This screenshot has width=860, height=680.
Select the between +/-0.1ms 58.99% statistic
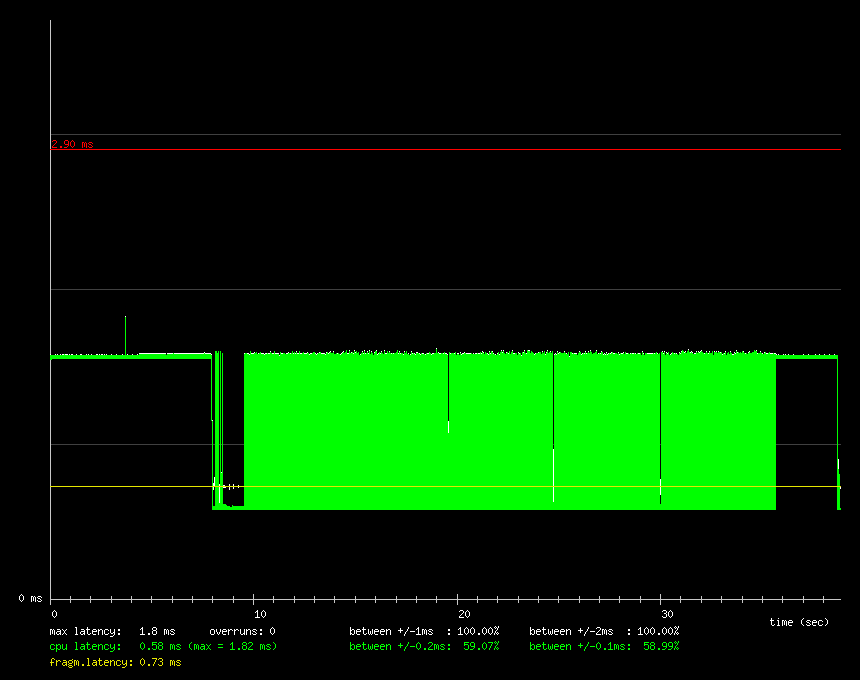[x=604, y=646]
